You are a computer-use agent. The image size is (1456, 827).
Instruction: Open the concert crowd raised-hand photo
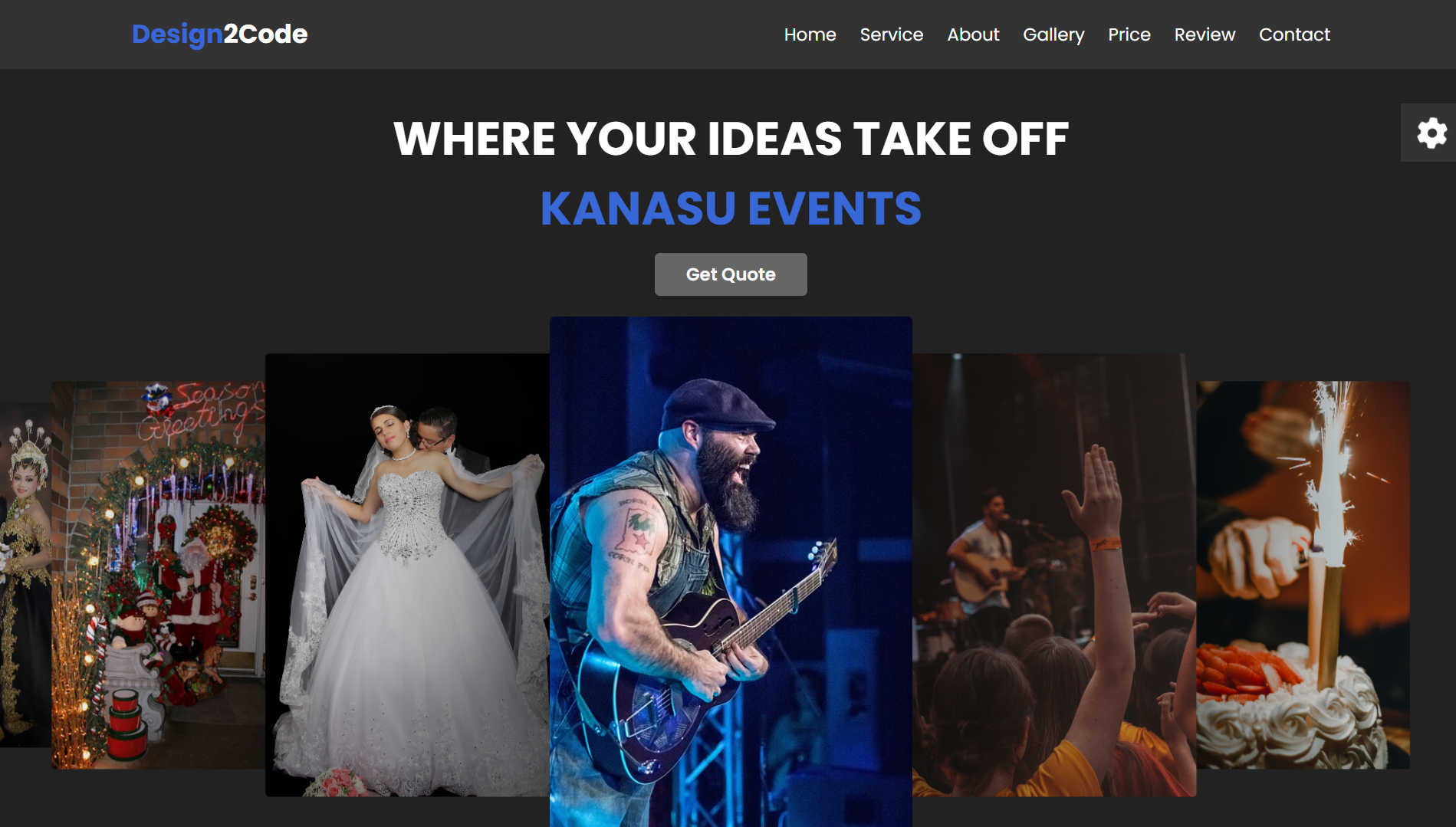click(1054, 575)
